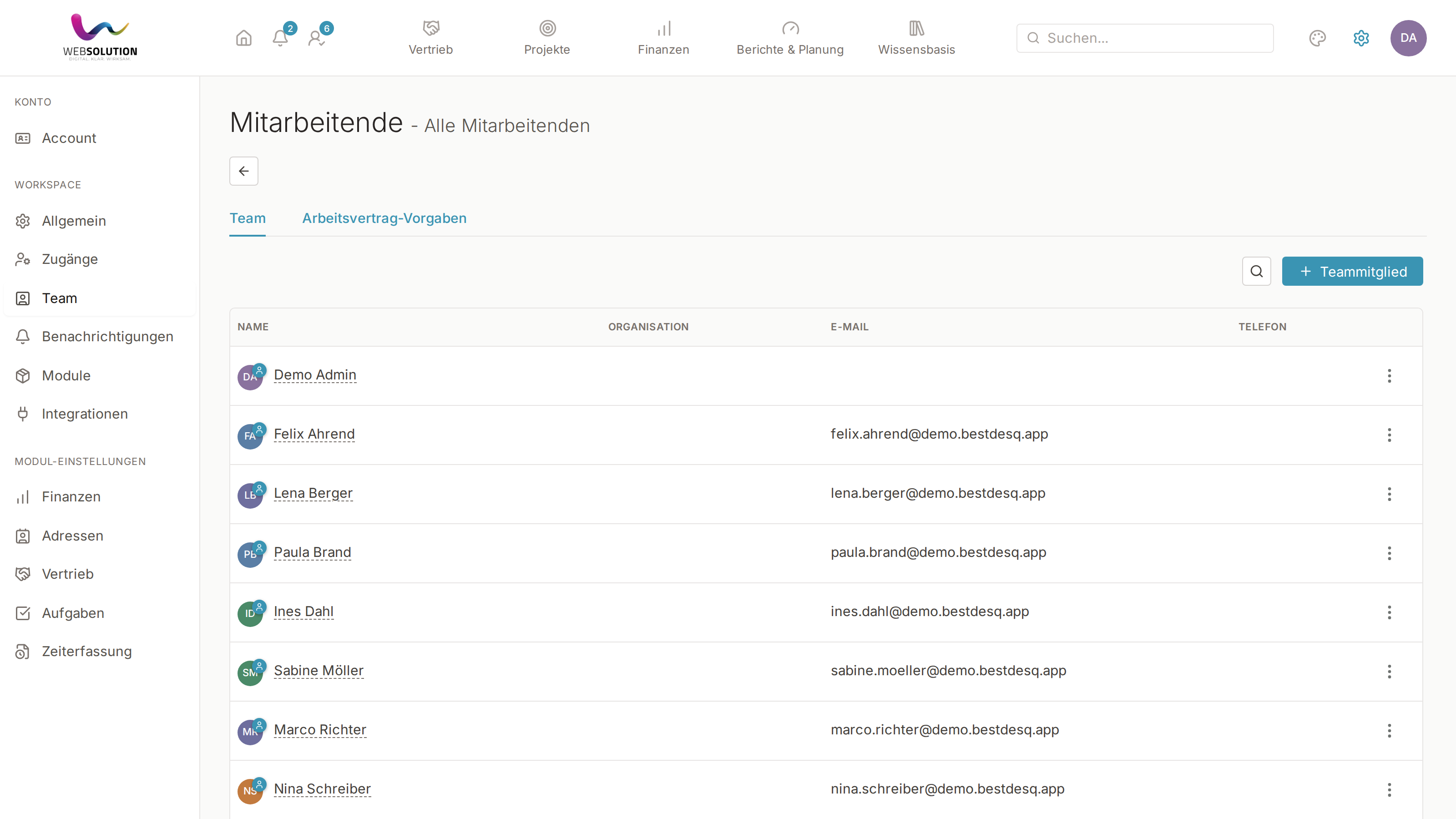The height and width of the screenshot is (819, 1456).
Task: Open row options for Ines Dahl
Action: click(1389, 612)
